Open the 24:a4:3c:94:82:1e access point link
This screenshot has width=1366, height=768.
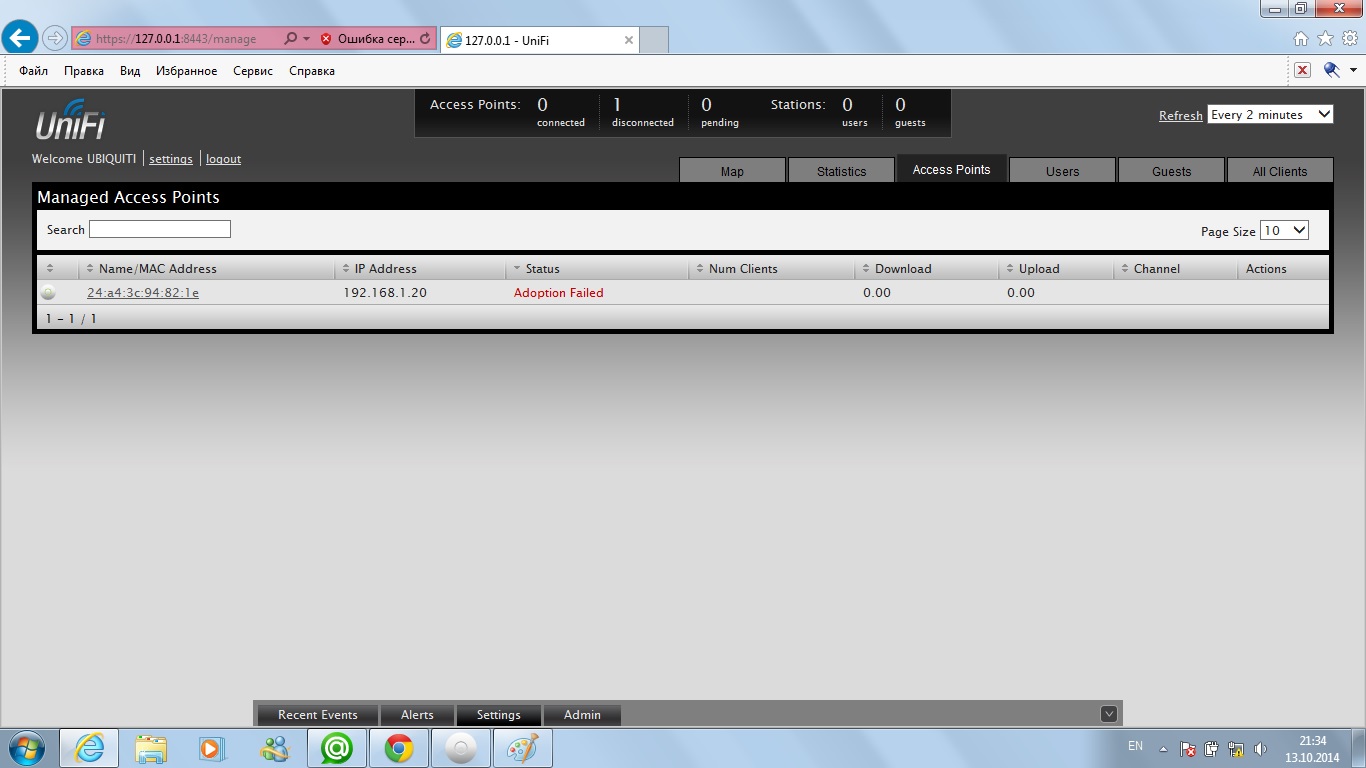[x=143, y=293]
